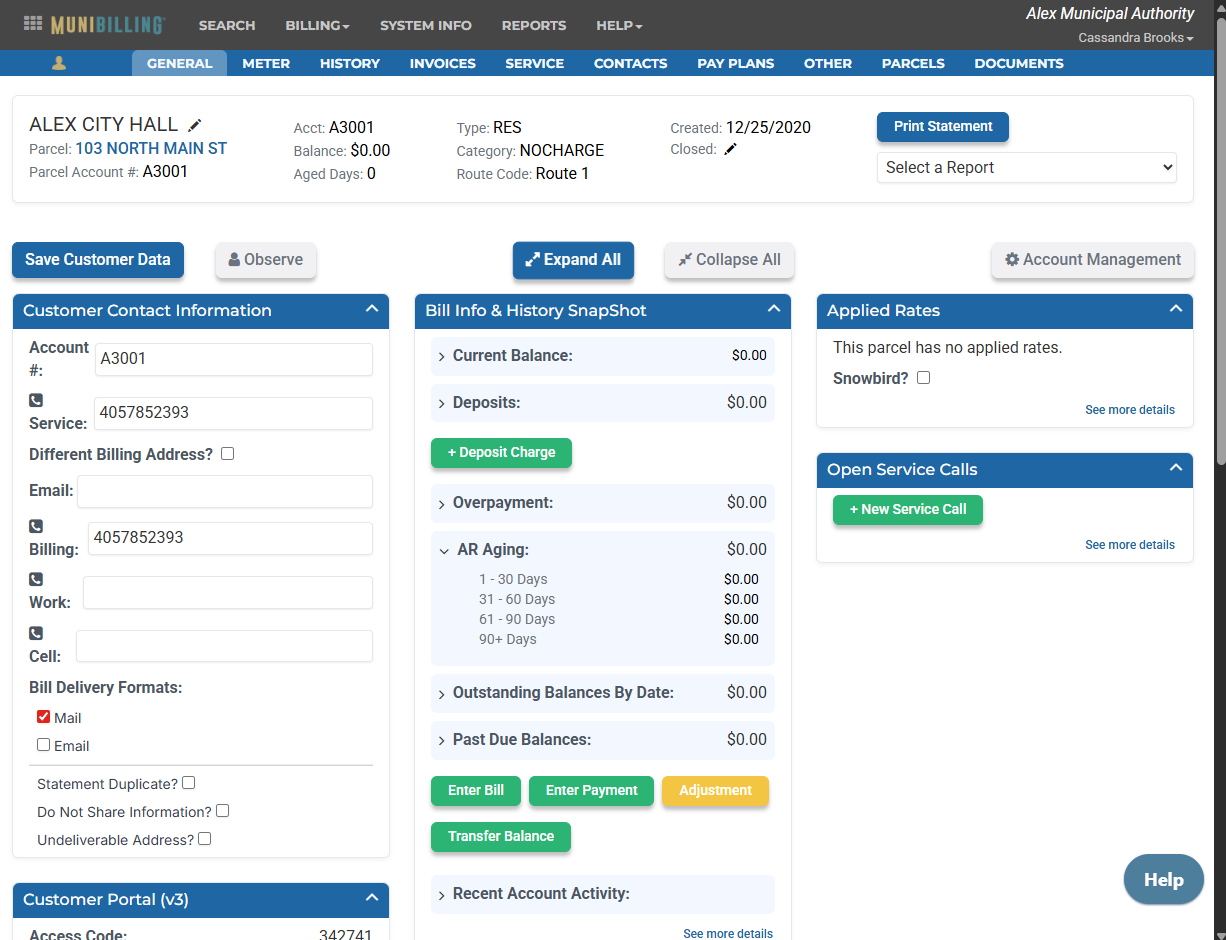
Task: Click the phone icon above Service label
Action: pyautogui.click(x=36, y=400)
